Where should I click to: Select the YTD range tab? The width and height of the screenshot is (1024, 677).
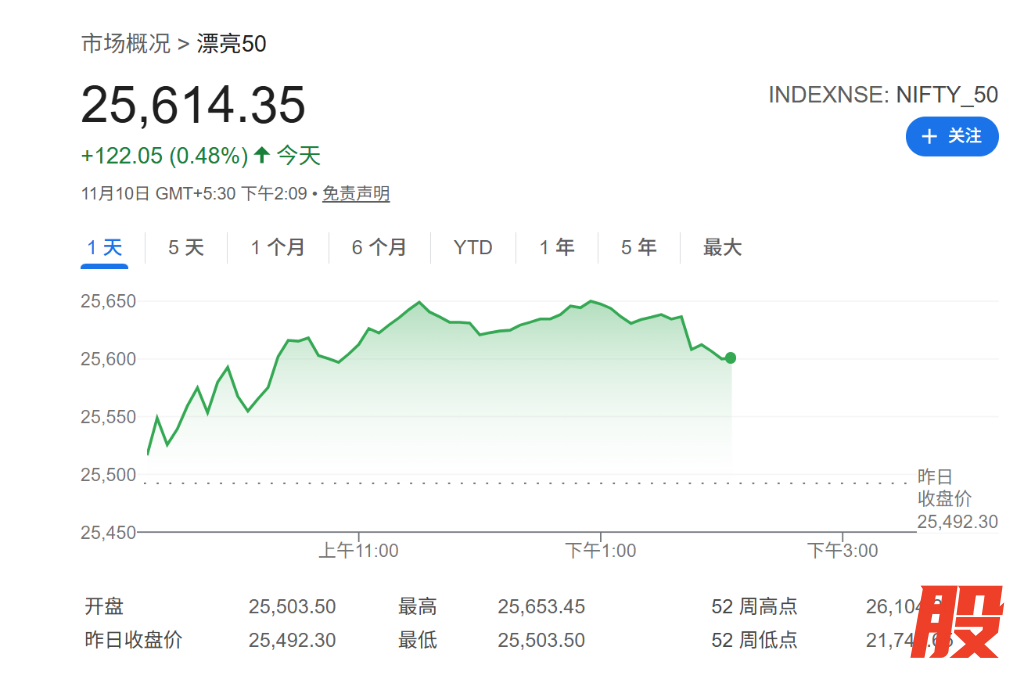tap(473, 248)
